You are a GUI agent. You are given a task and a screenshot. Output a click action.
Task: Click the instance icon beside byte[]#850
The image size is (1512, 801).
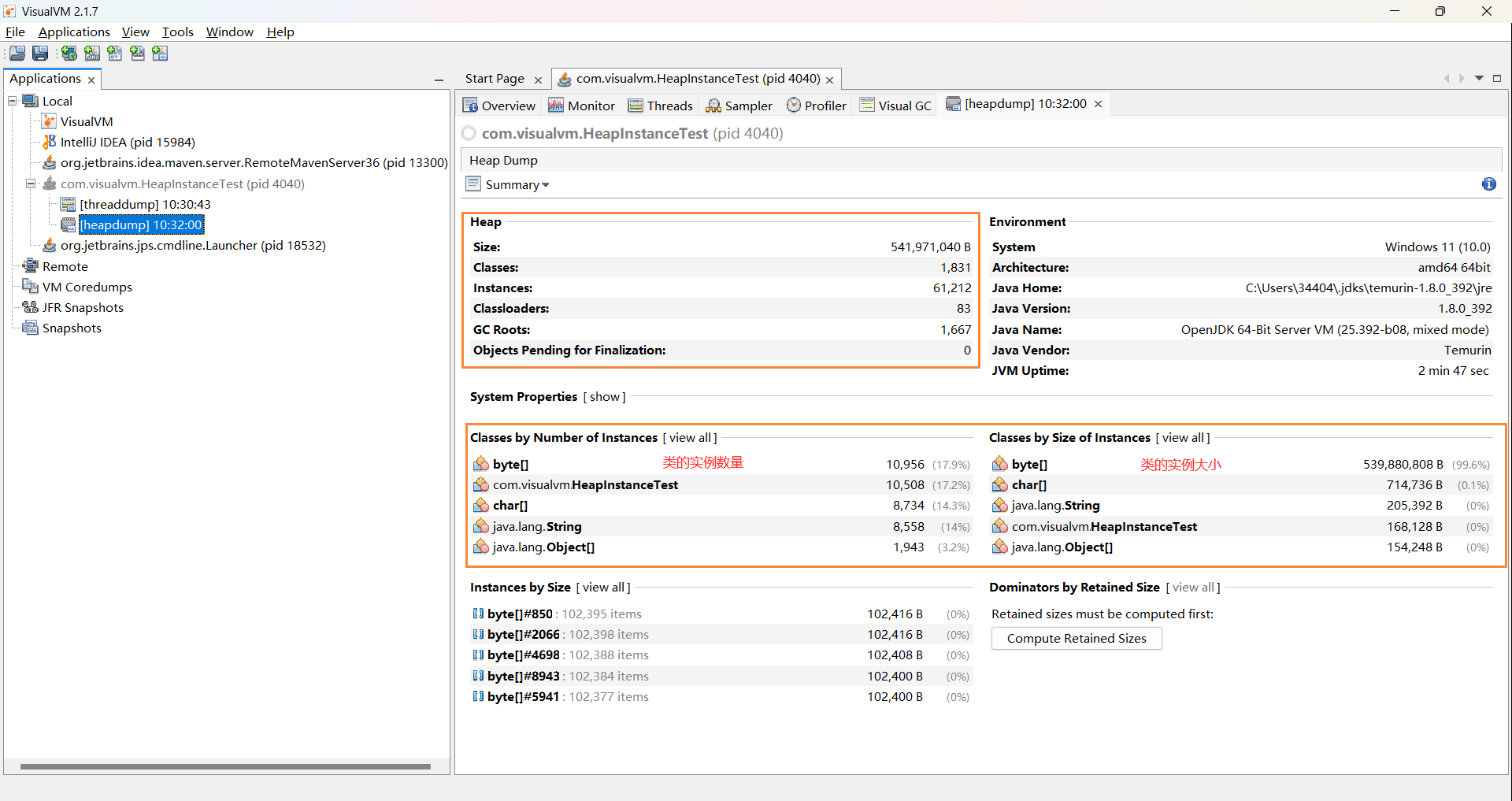(478, 614)
